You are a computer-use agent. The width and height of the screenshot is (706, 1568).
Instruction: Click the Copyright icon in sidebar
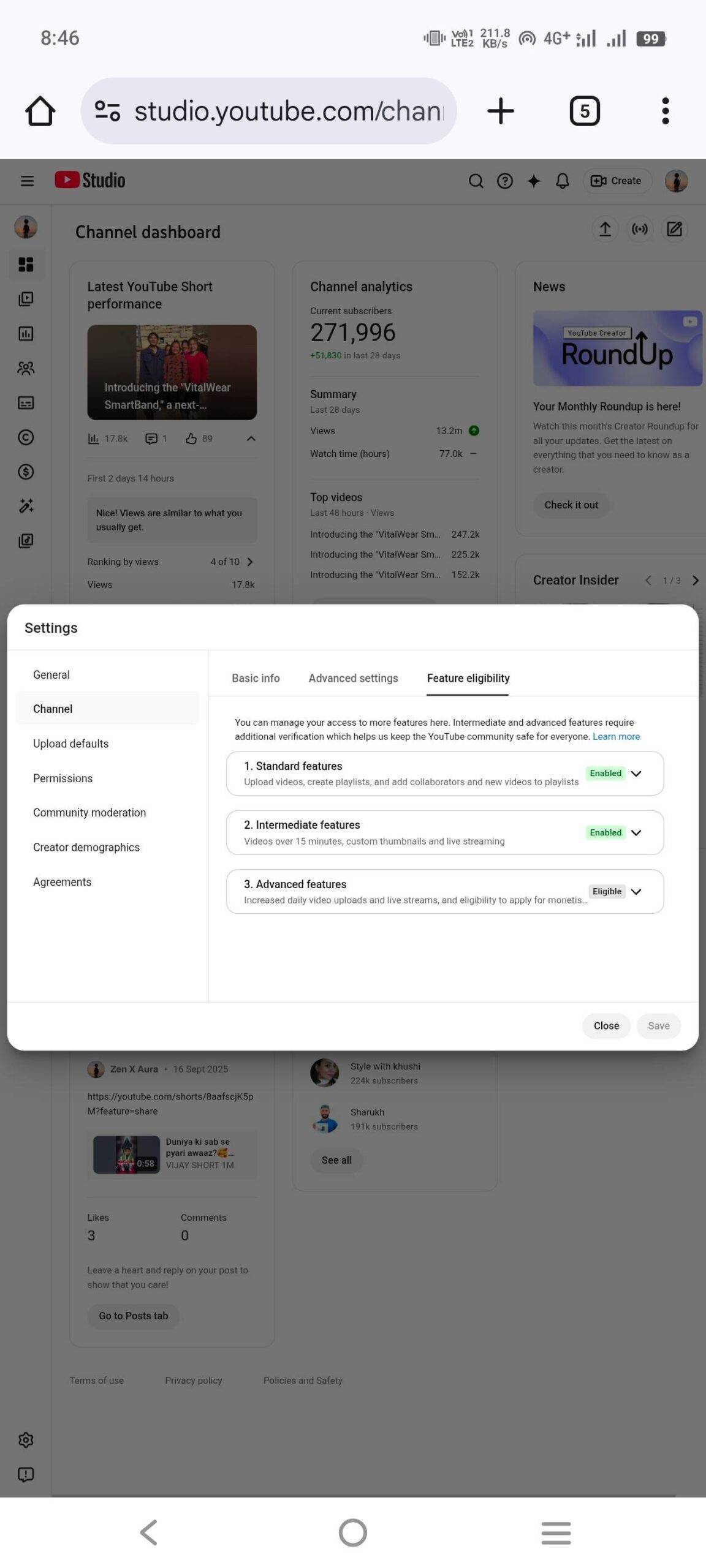click(x=26, y=437)
